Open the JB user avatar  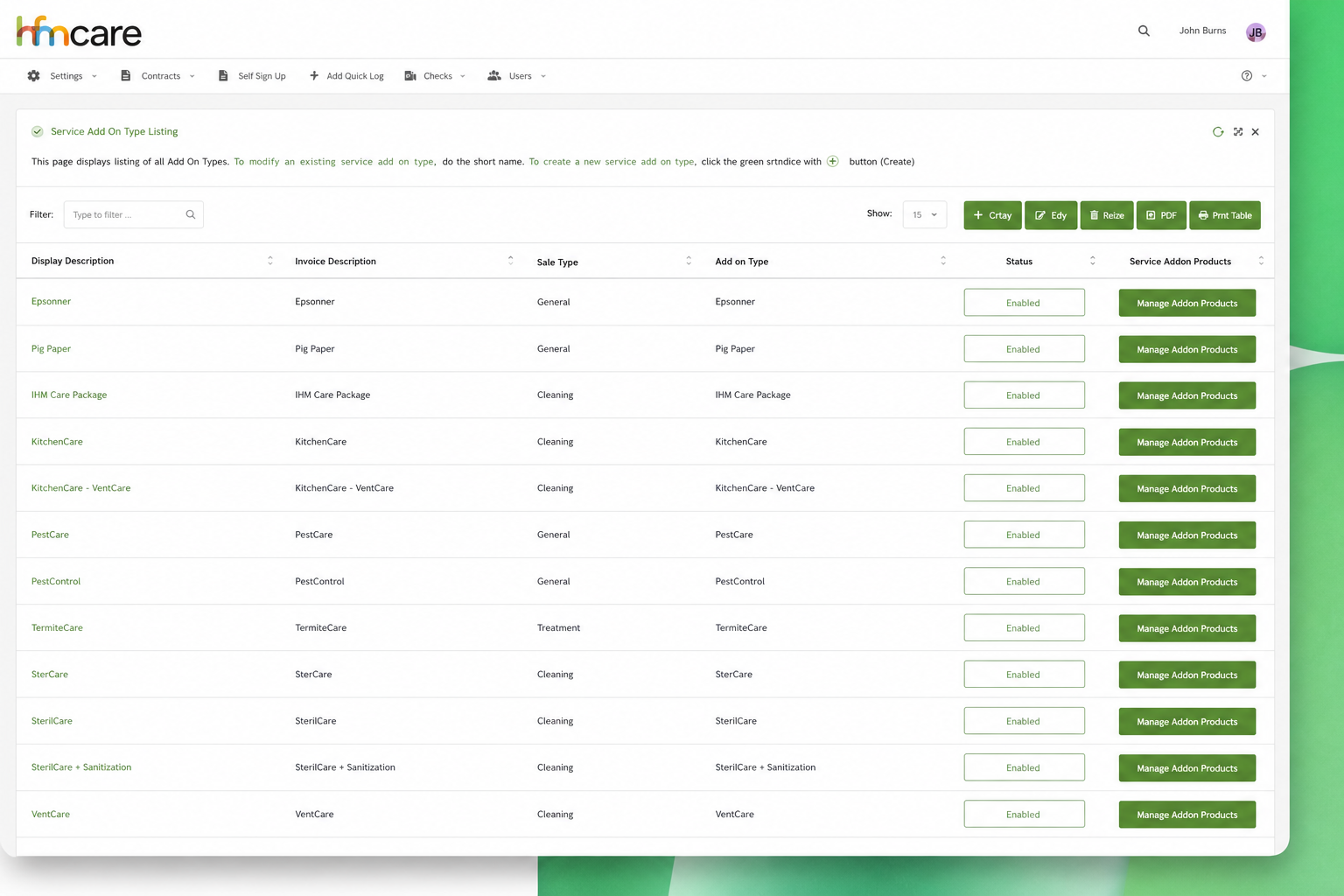(1256, 32)
